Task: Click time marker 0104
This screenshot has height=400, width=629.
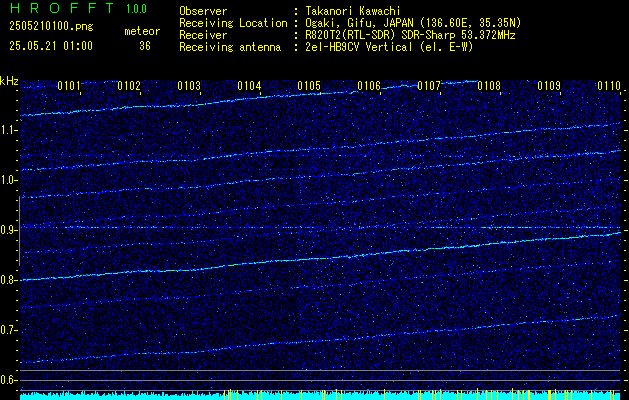Action: pyautogui.click(x=249, y=85)
